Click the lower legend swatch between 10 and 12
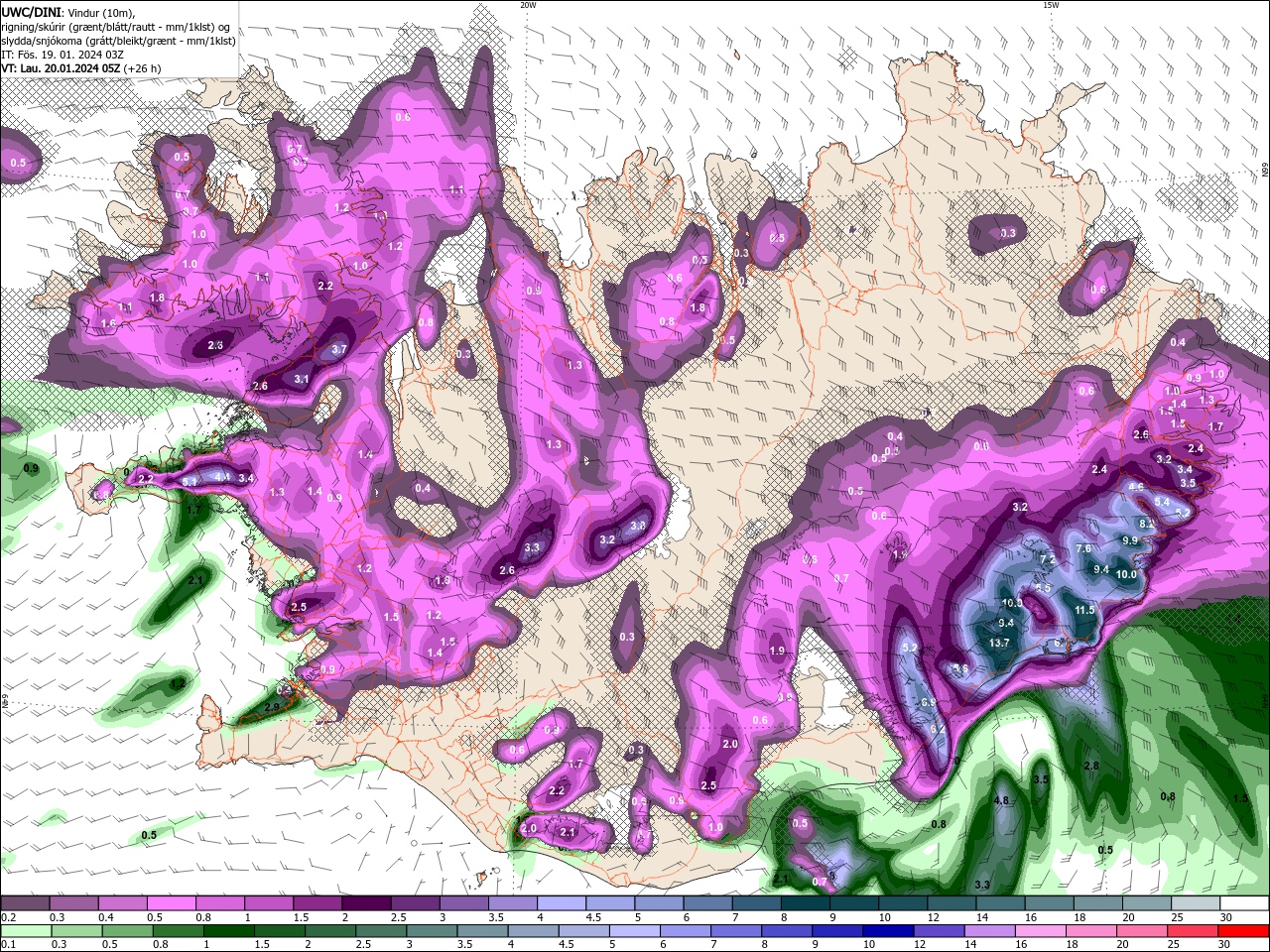The width and height of the screenshot is (1270, 952). [889, 931]
